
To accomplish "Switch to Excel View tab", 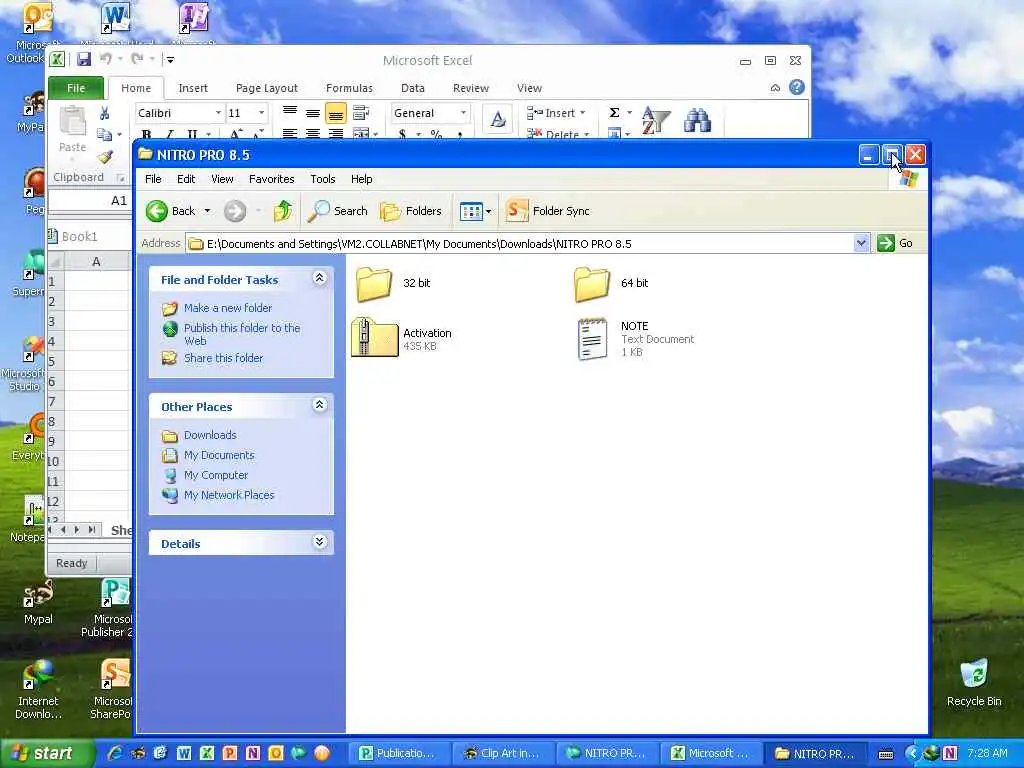I will pyautogui.click(x=530, y=88).
